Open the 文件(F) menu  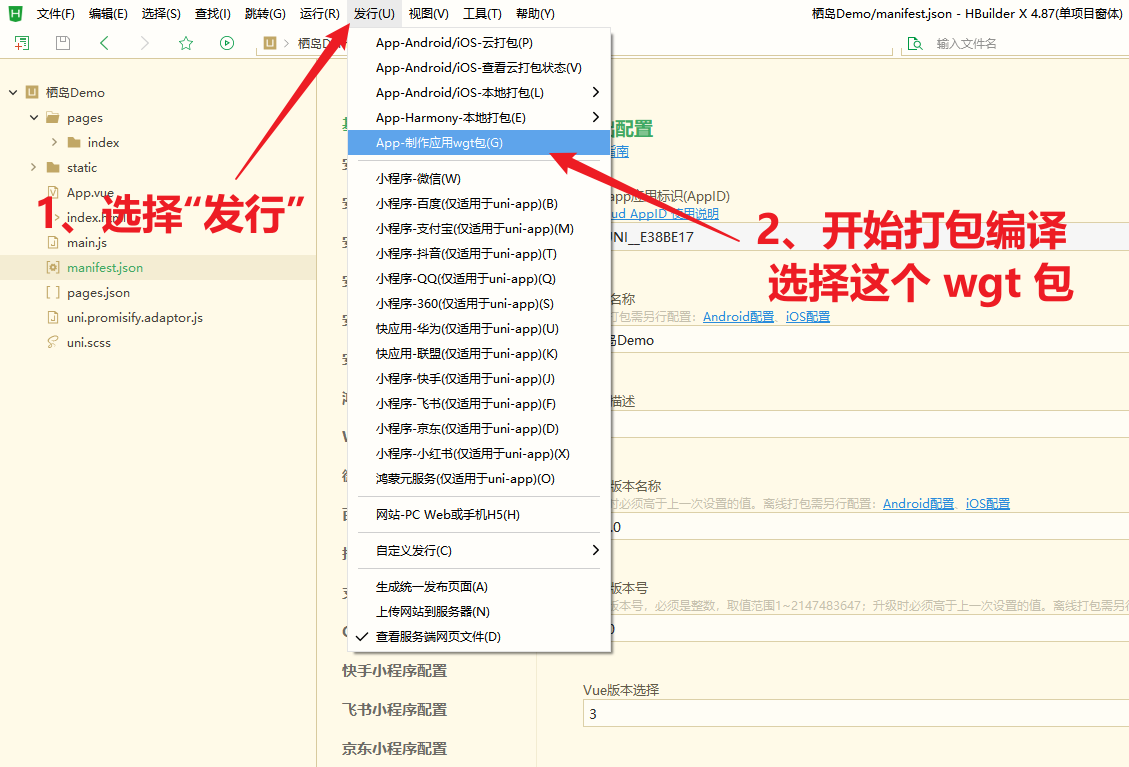[x=55, y=14]
